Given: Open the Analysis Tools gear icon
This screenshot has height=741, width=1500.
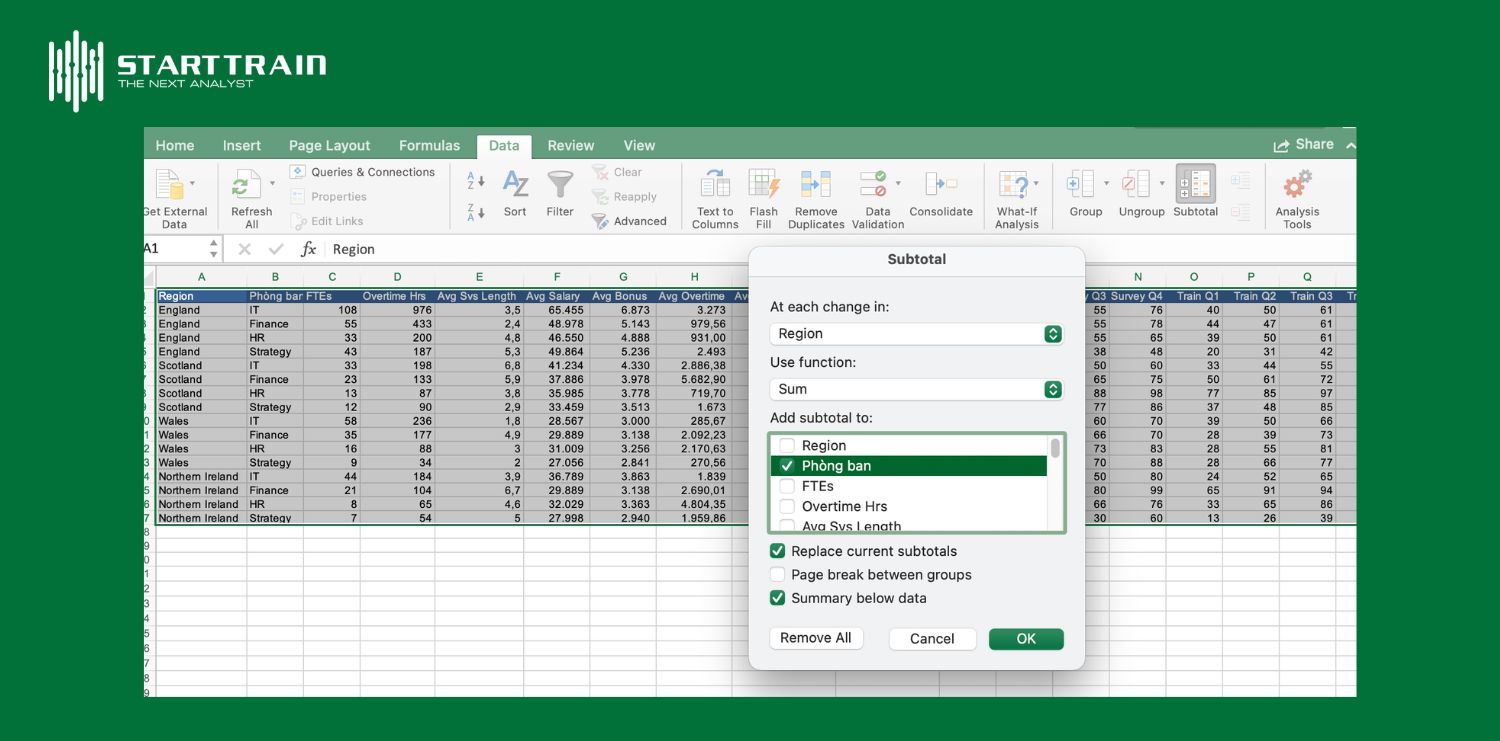Looking at the screenshot, I should [1297, 186].
